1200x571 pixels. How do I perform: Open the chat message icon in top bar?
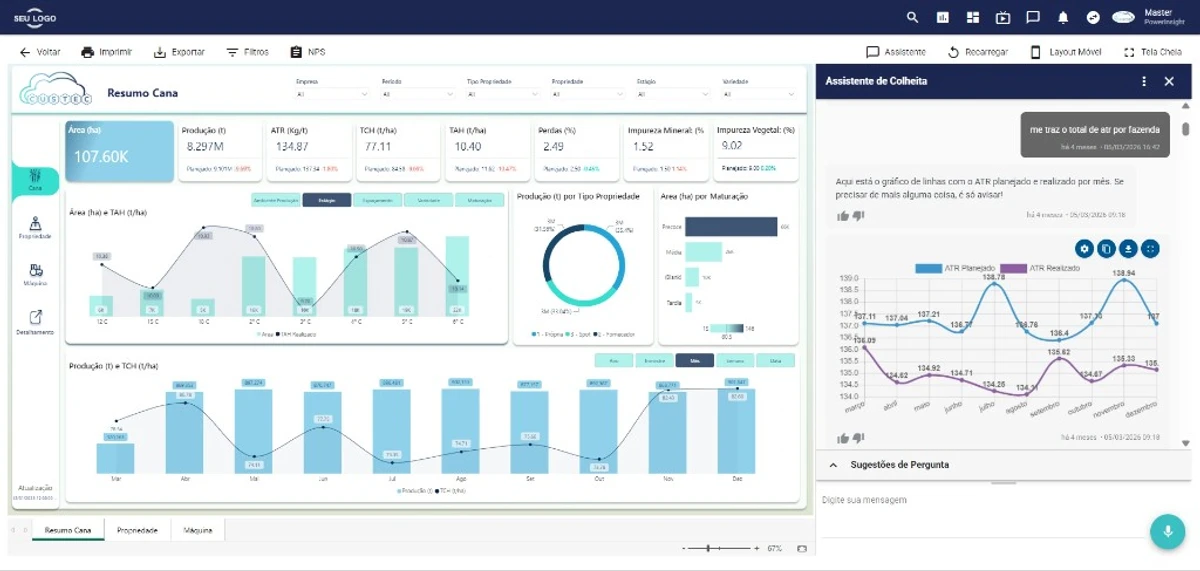click(x=1033, y=17)
